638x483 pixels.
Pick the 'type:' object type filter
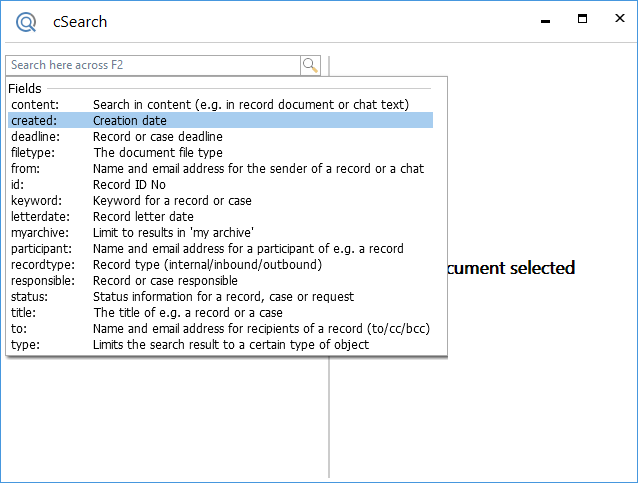[220, 344]
